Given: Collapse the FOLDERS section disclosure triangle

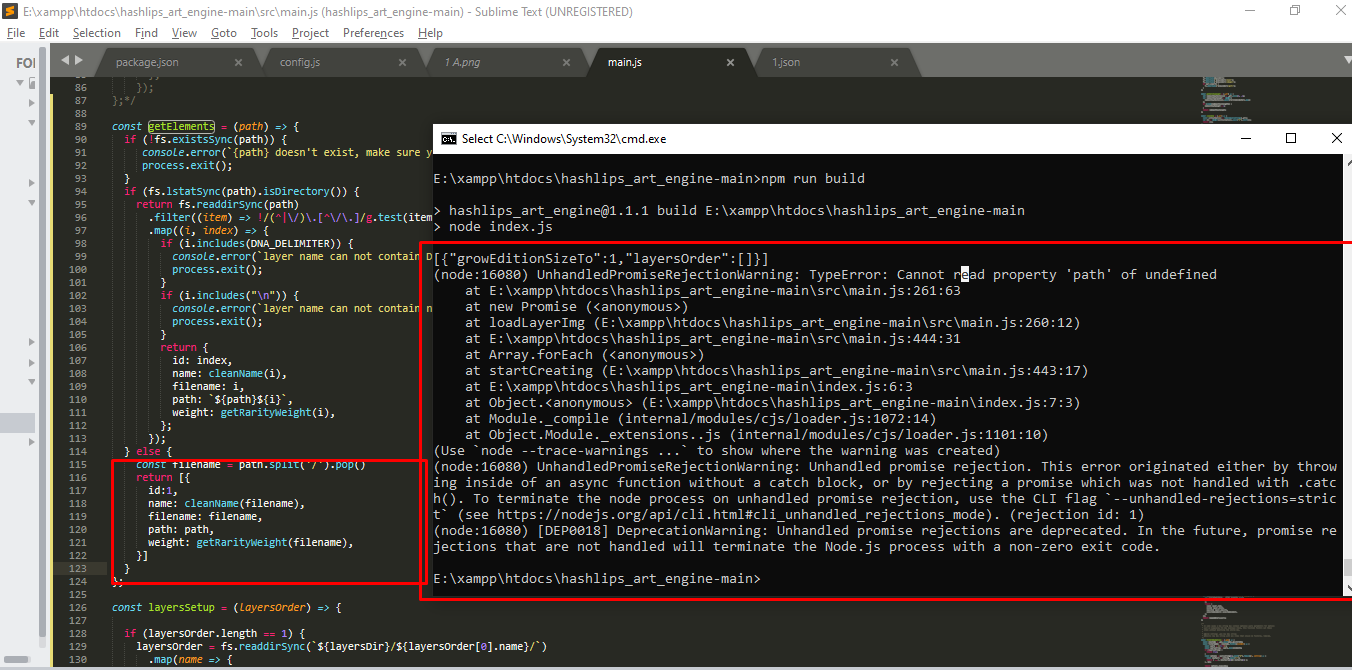Looking at the screenshot, I should (x=20, y=82).
